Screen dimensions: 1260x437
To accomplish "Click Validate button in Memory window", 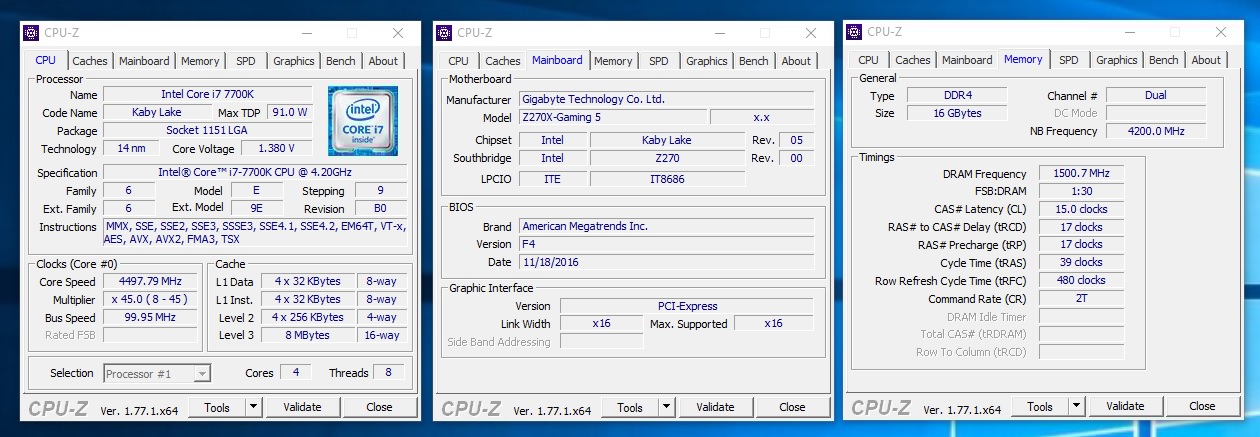I will pos(1125,406).
